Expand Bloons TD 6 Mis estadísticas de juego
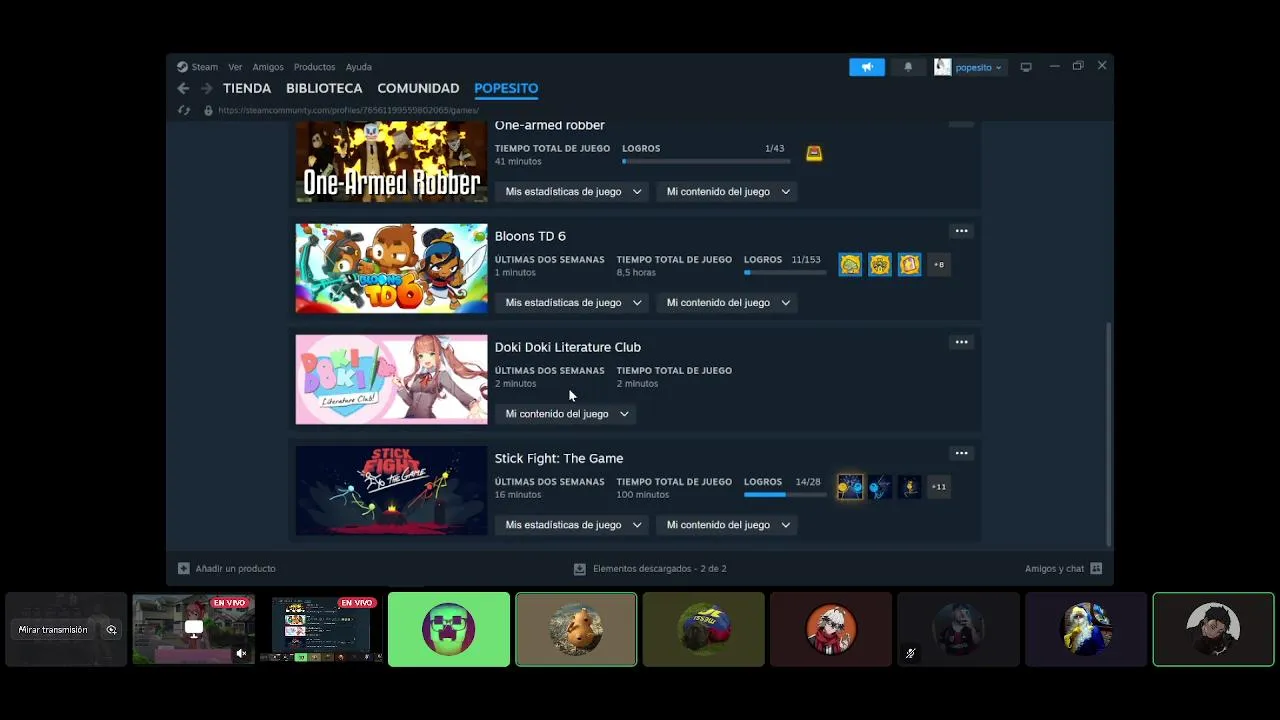 (x=573, y=302)
